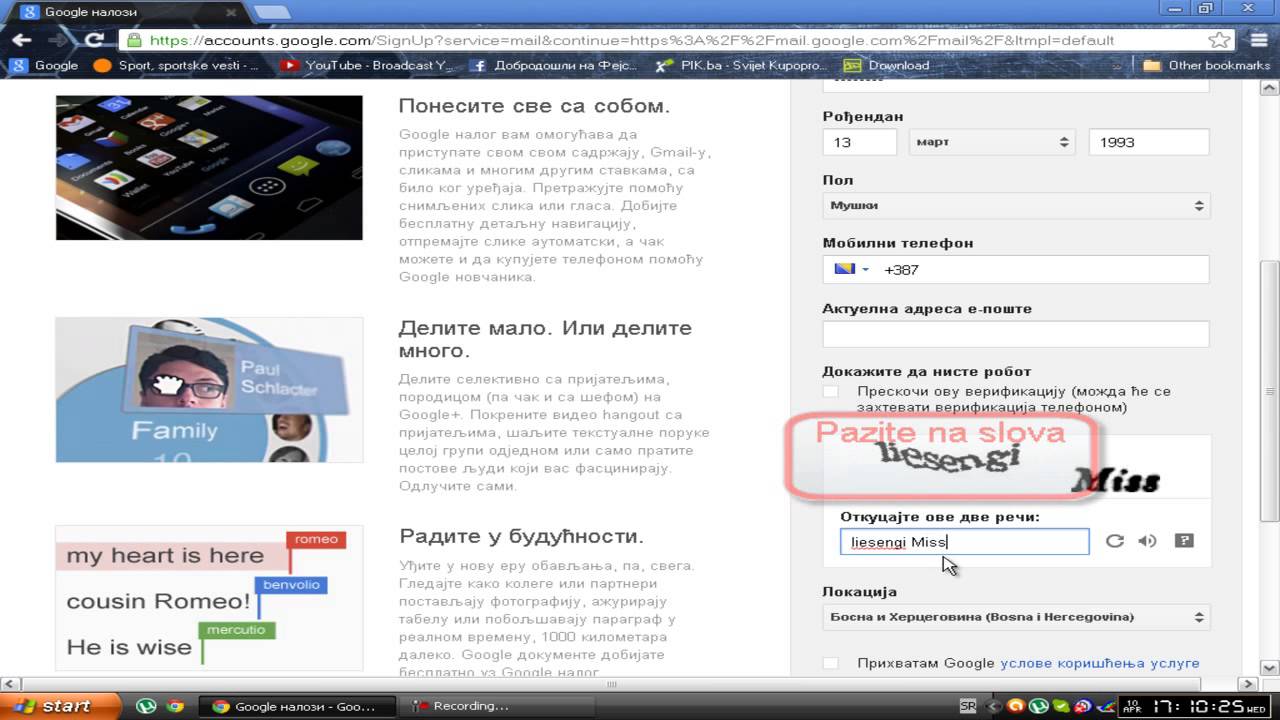Screen dimensions: 1280x720
Task: Click the Chrome quick launch icon
Action: [x=175, y=706]
